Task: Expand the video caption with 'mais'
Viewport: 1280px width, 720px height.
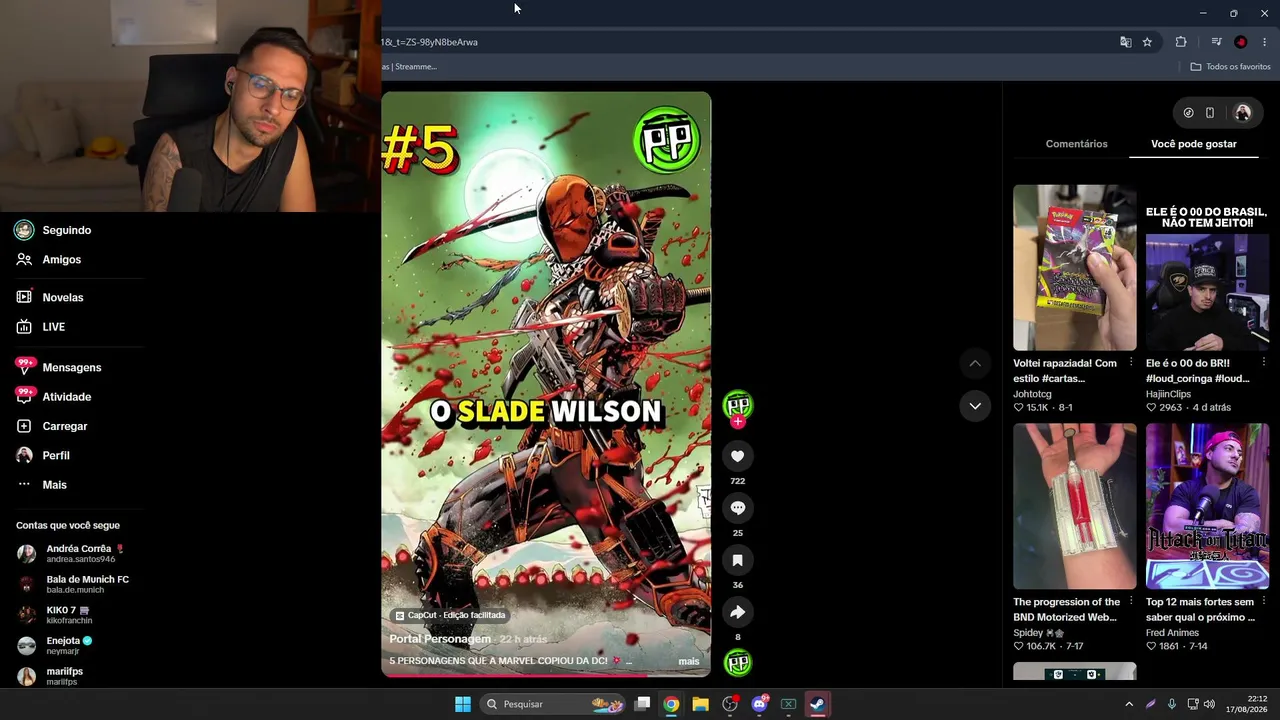Action: 689,661
